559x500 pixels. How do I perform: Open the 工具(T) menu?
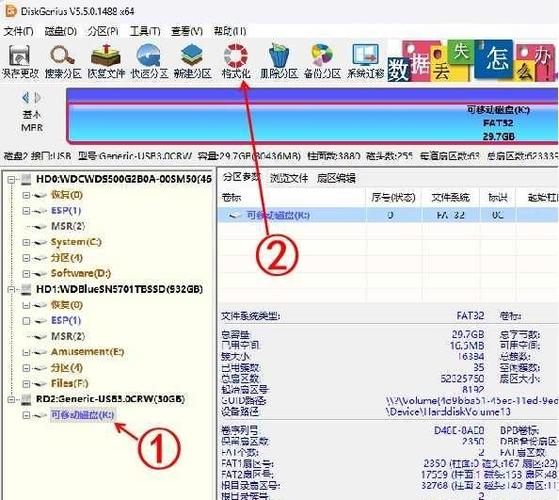click(145, 31)
